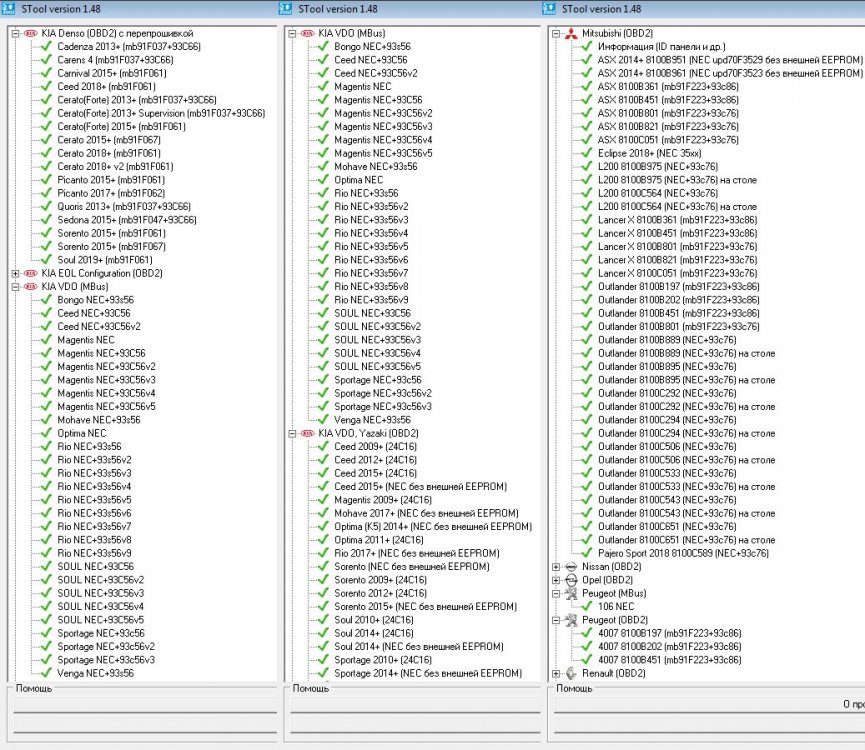
Task: Click the green check beside Pajero Sport 2018
Action: pos(588,553)
